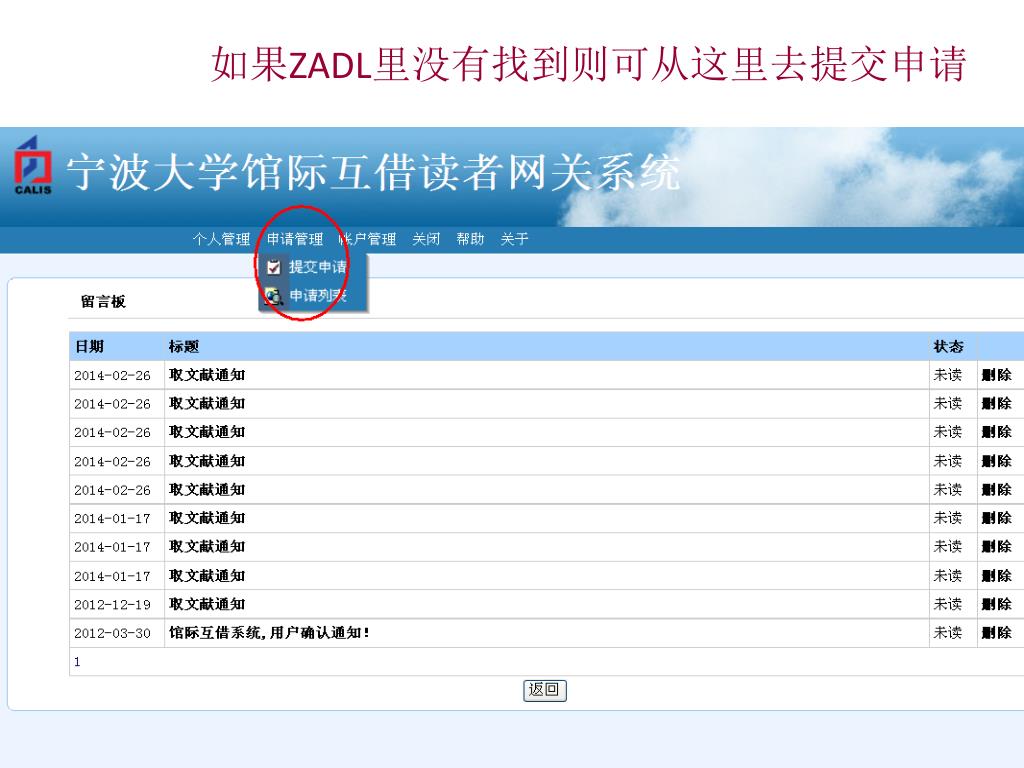This screenshot has width=1024, height=768.
Task: Delete the first 2014-02-26 message
Action: point(997,375)
